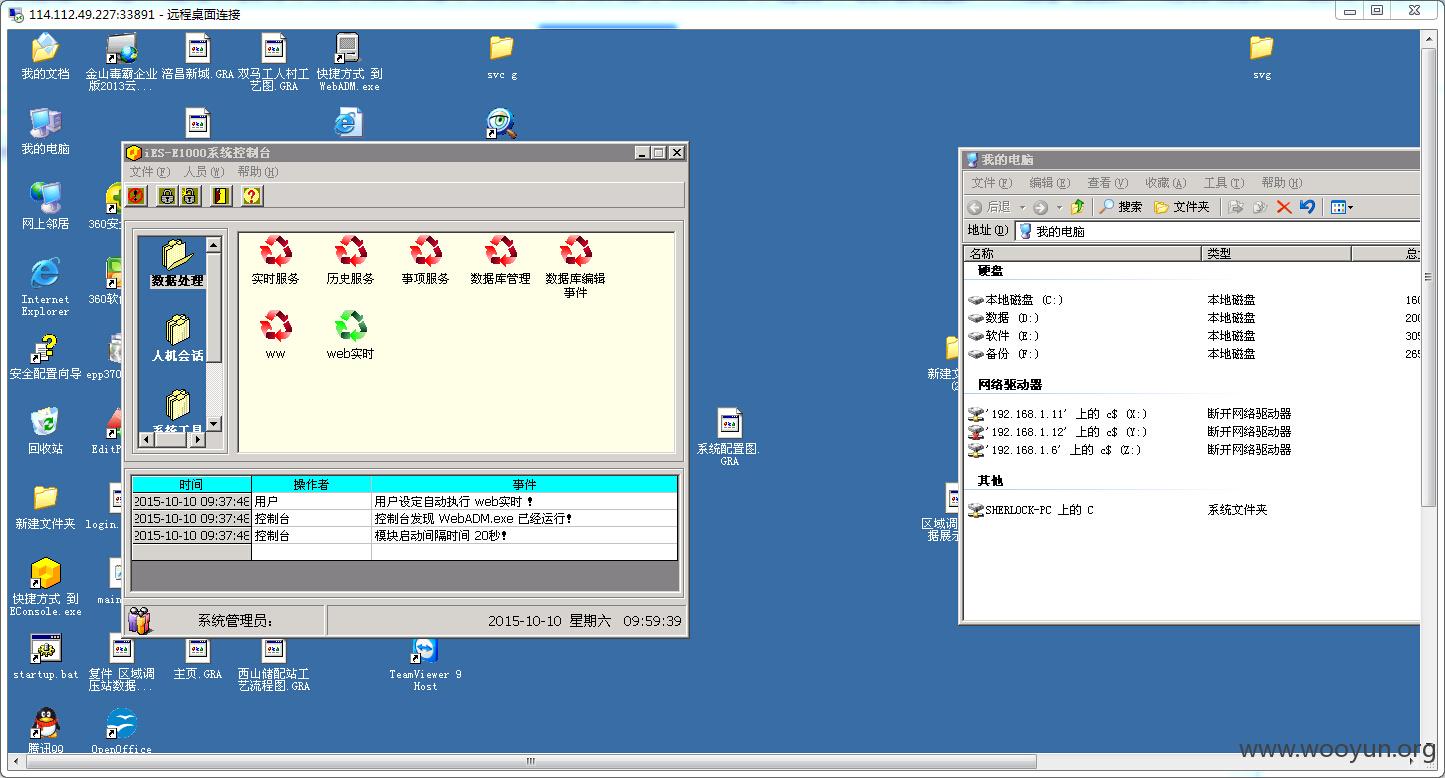This screenshot has width=1445, height=778.
Task: Select the 回收站 recycle bin icon
Action: (45, 431)
